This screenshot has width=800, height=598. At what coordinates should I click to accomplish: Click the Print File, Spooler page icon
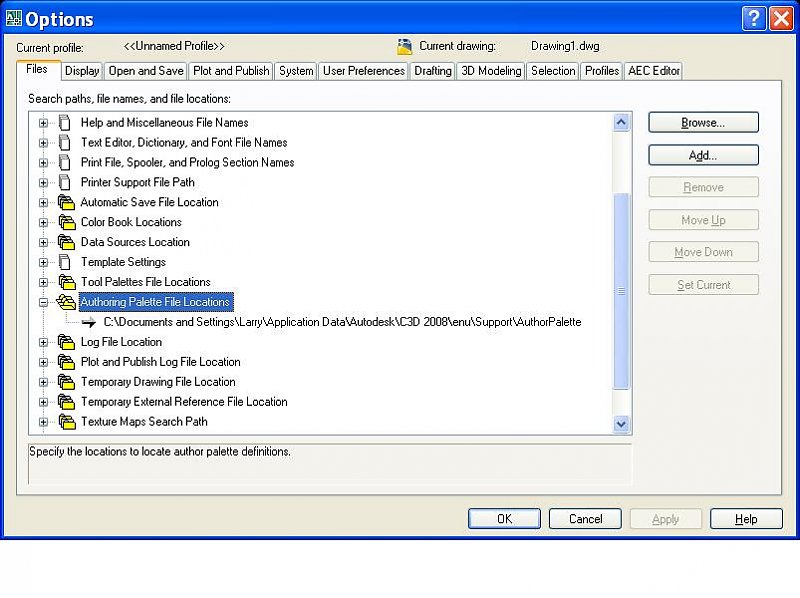coord(65,162)
